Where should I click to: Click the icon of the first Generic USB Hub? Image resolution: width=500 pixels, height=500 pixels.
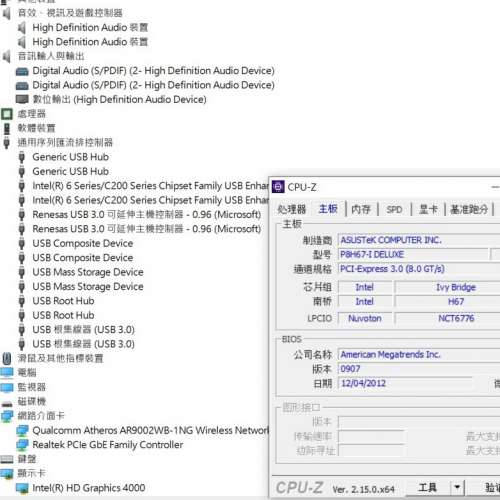click(x=22, y=157)
